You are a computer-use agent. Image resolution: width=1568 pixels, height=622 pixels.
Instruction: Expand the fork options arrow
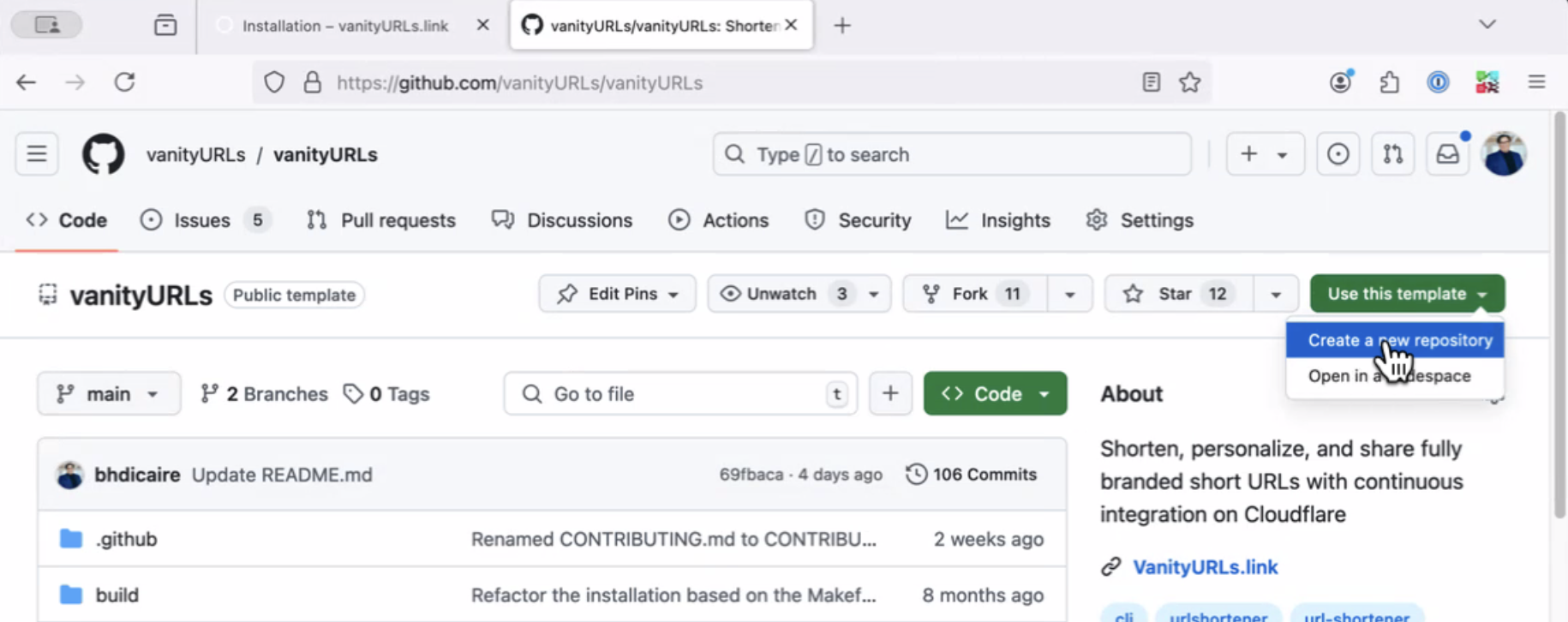[1069, 294]
